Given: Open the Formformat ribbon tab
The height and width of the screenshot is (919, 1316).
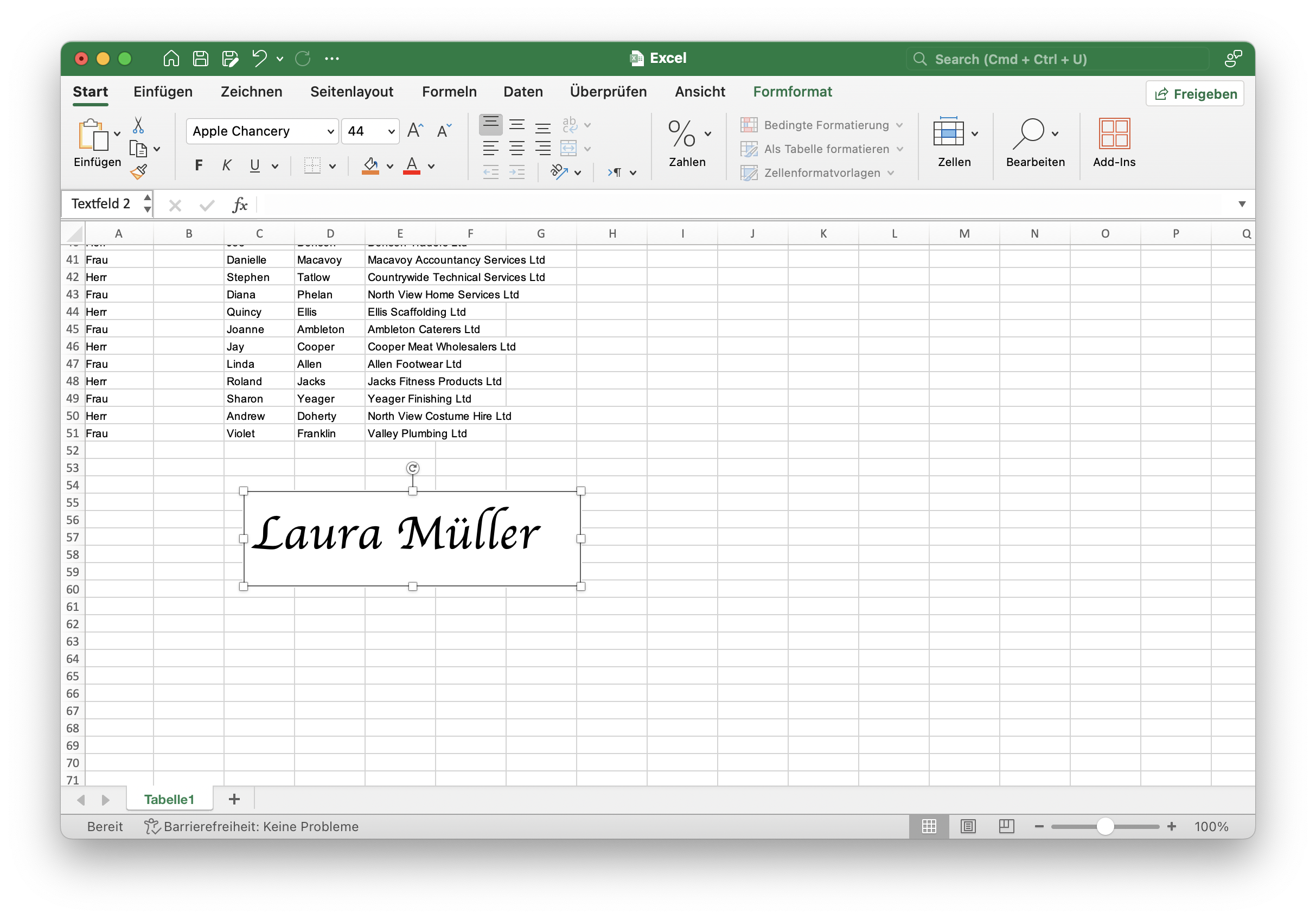Looking at the screenshot, I should tap(793, 92).
